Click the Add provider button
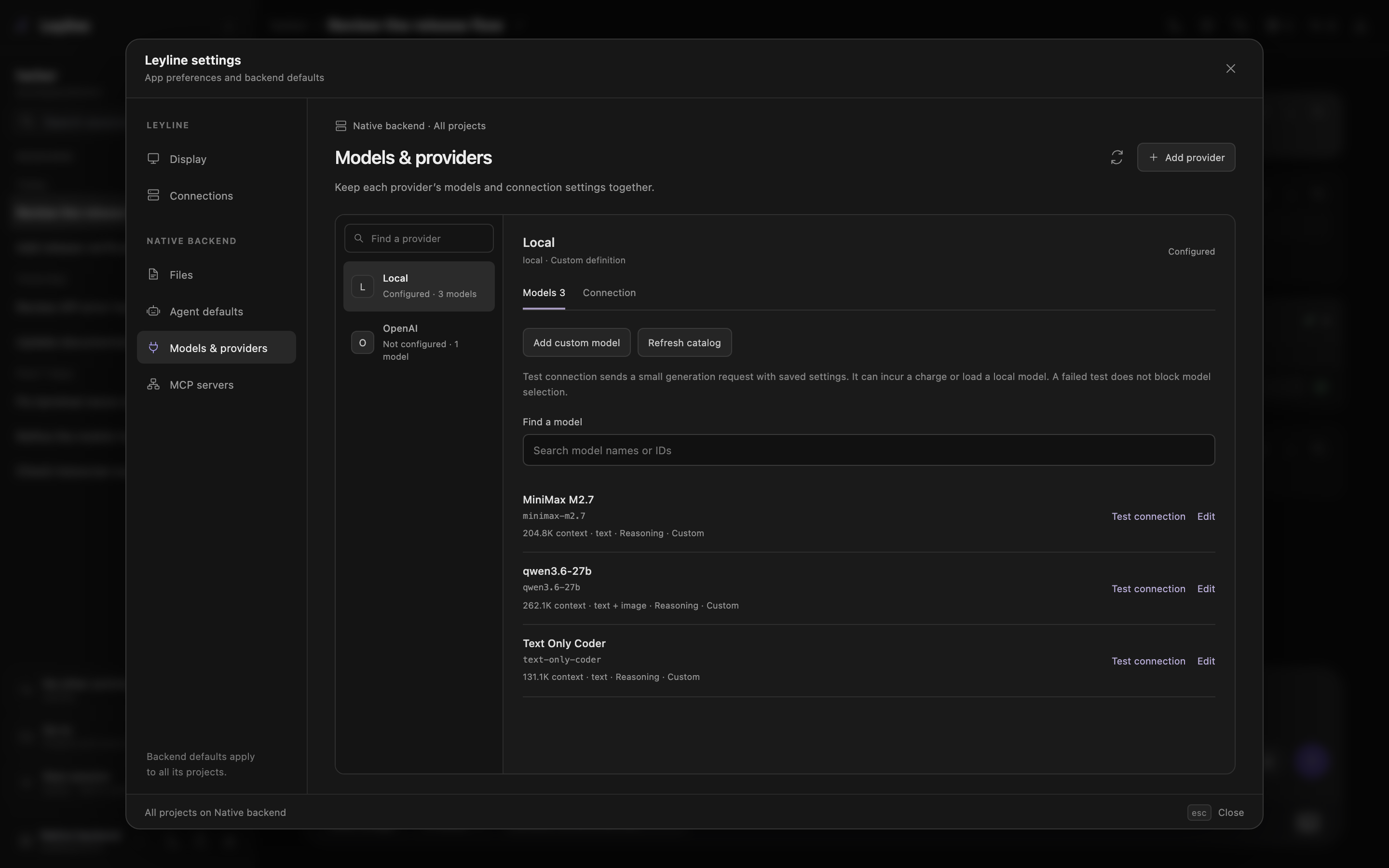Screen dimensions: 1389x868 tap(1186, 157)
